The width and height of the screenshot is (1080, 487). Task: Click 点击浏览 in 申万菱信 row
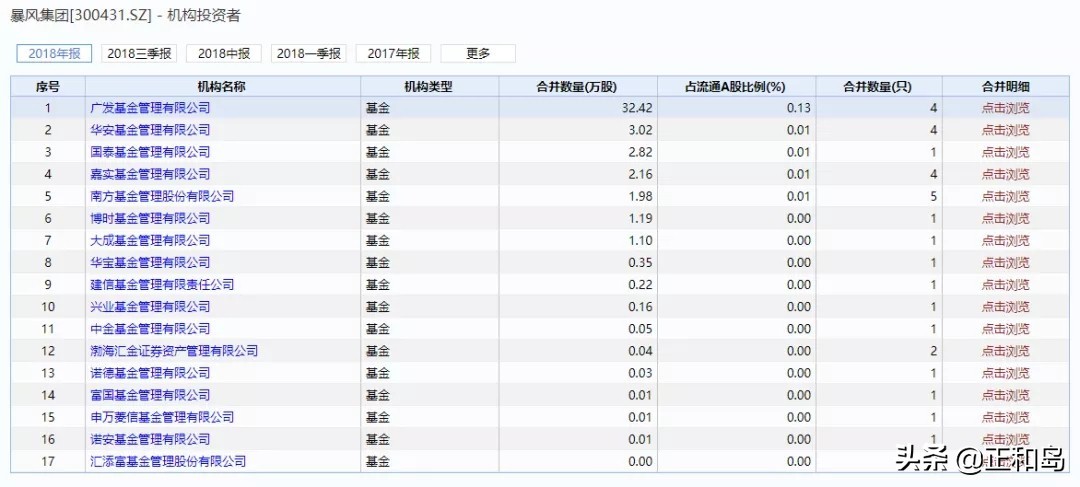point(1006,417)
